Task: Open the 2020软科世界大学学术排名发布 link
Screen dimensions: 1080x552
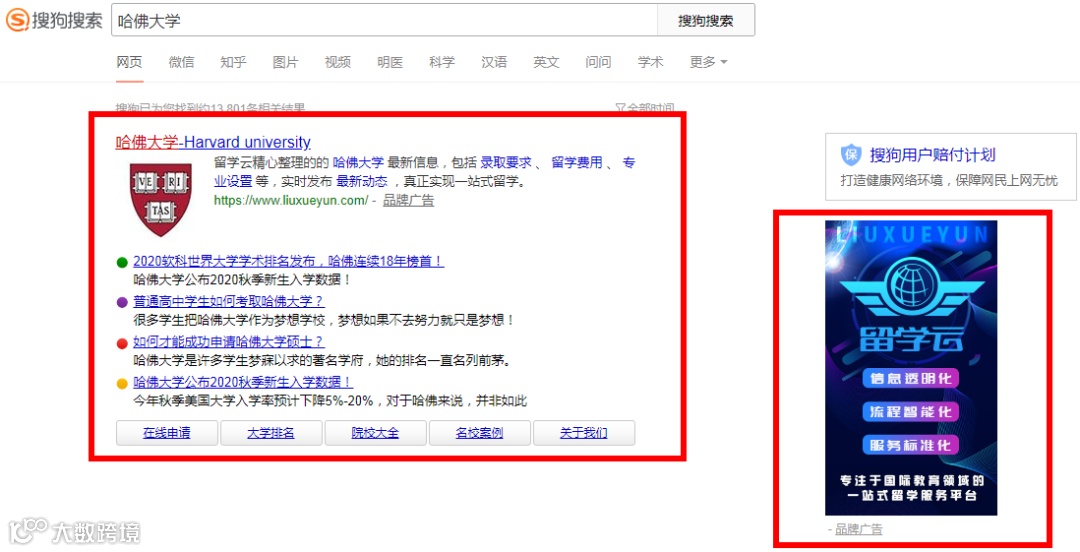Action: tap(289, 261)
